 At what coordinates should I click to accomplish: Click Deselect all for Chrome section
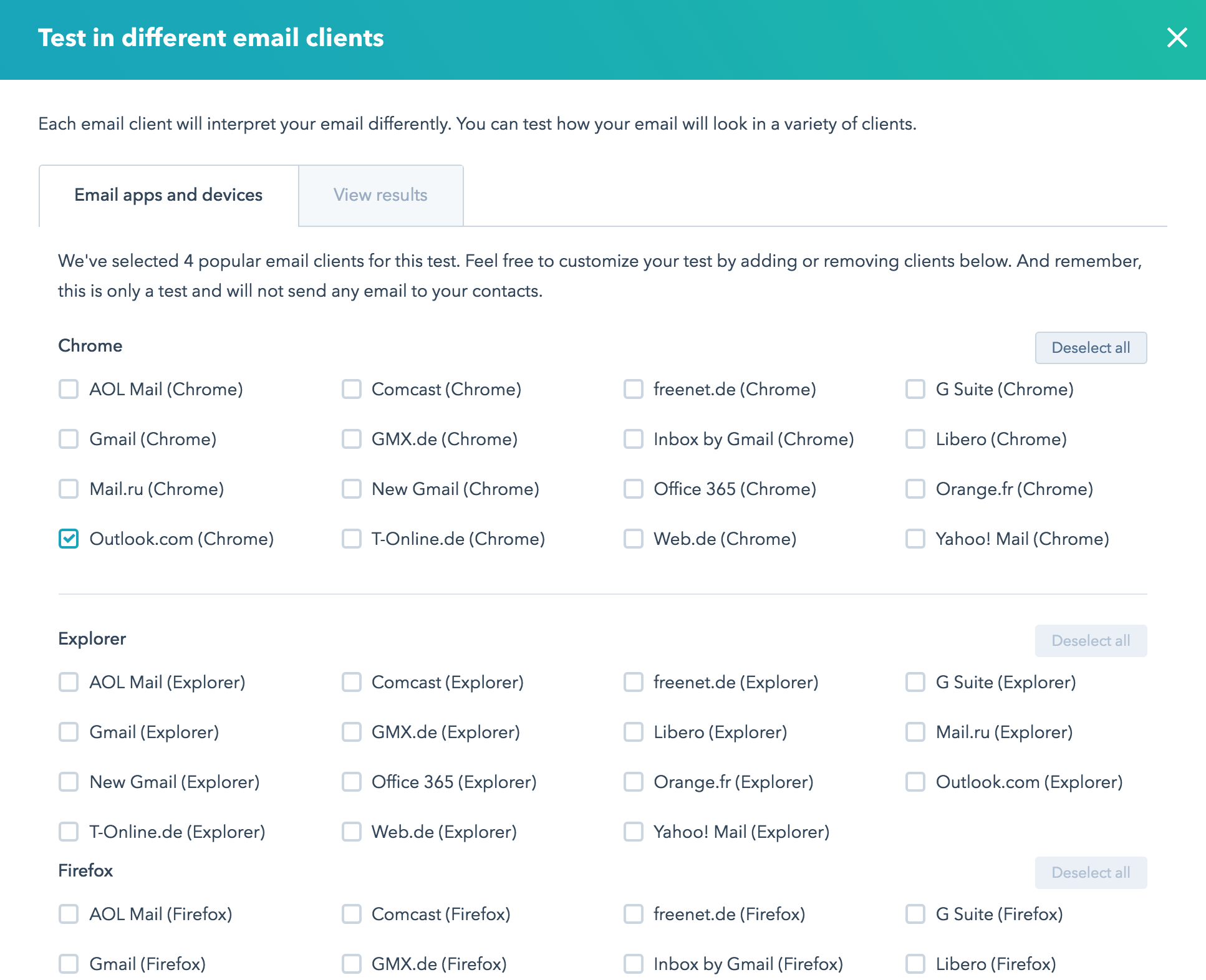click(1091, 348)
